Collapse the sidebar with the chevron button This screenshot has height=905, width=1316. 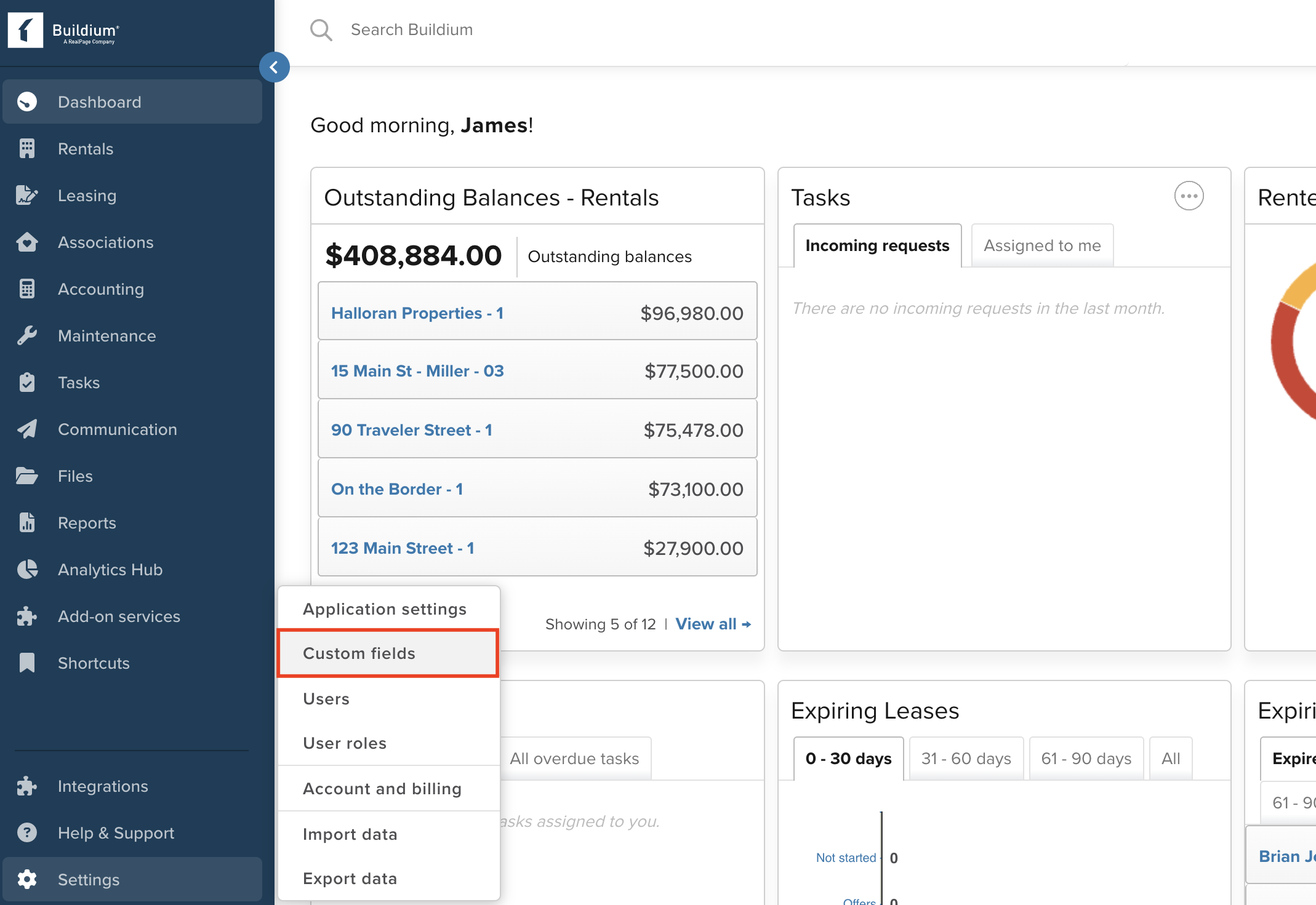[x=274, y=67]
